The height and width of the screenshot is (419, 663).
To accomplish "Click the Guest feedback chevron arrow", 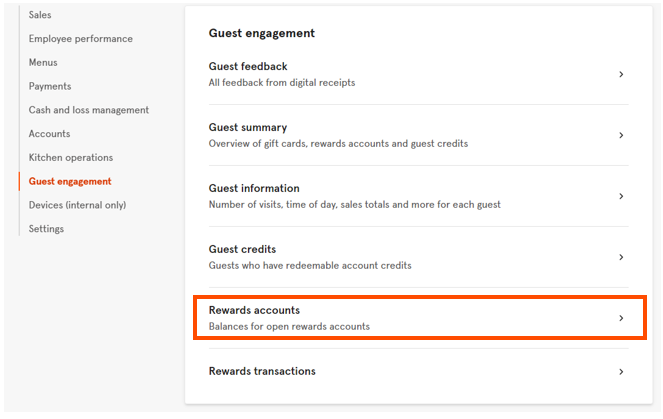I will (x=621, y=75).
